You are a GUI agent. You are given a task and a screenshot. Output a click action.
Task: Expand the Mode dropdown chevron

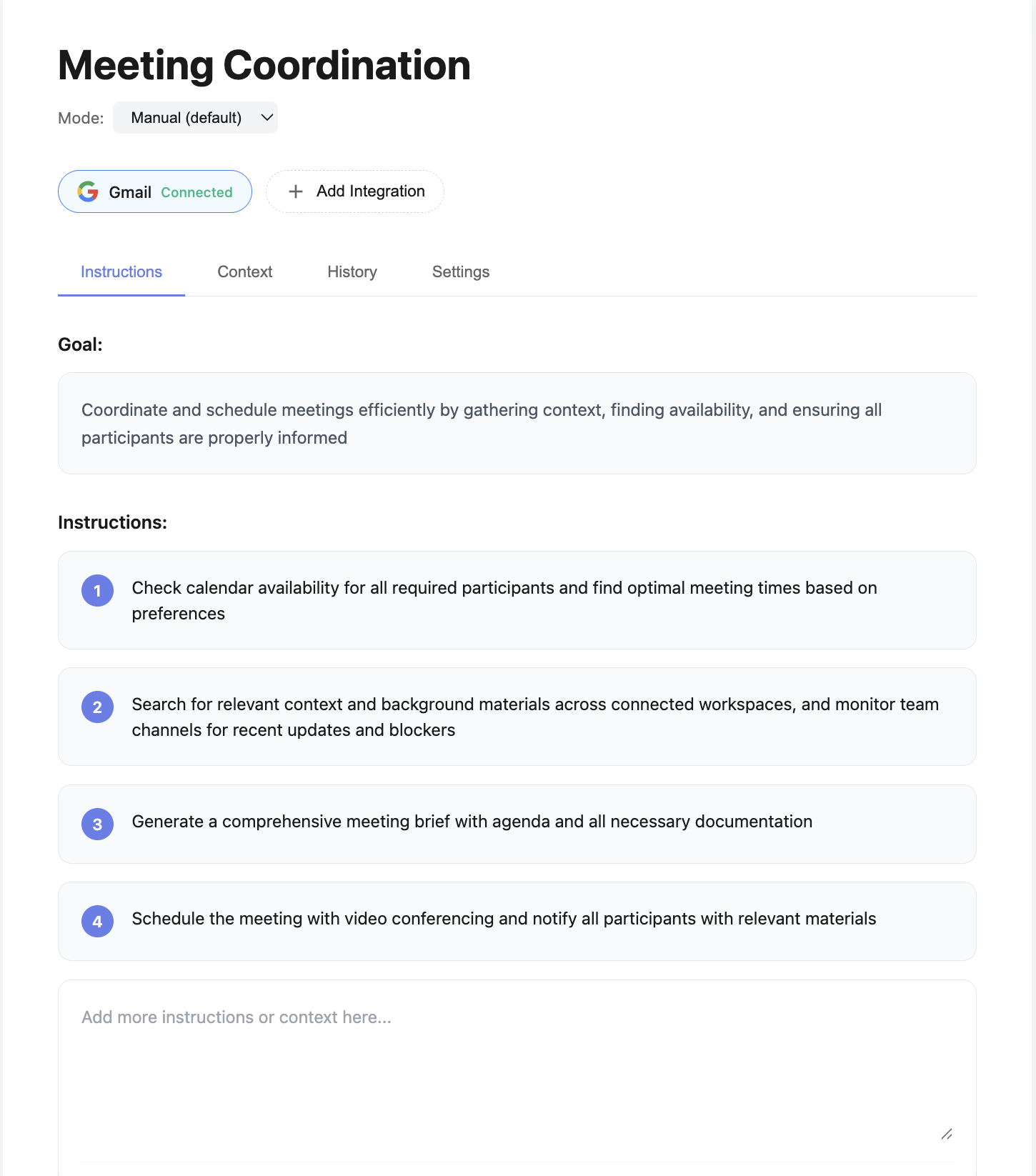(x=267, y=118)
